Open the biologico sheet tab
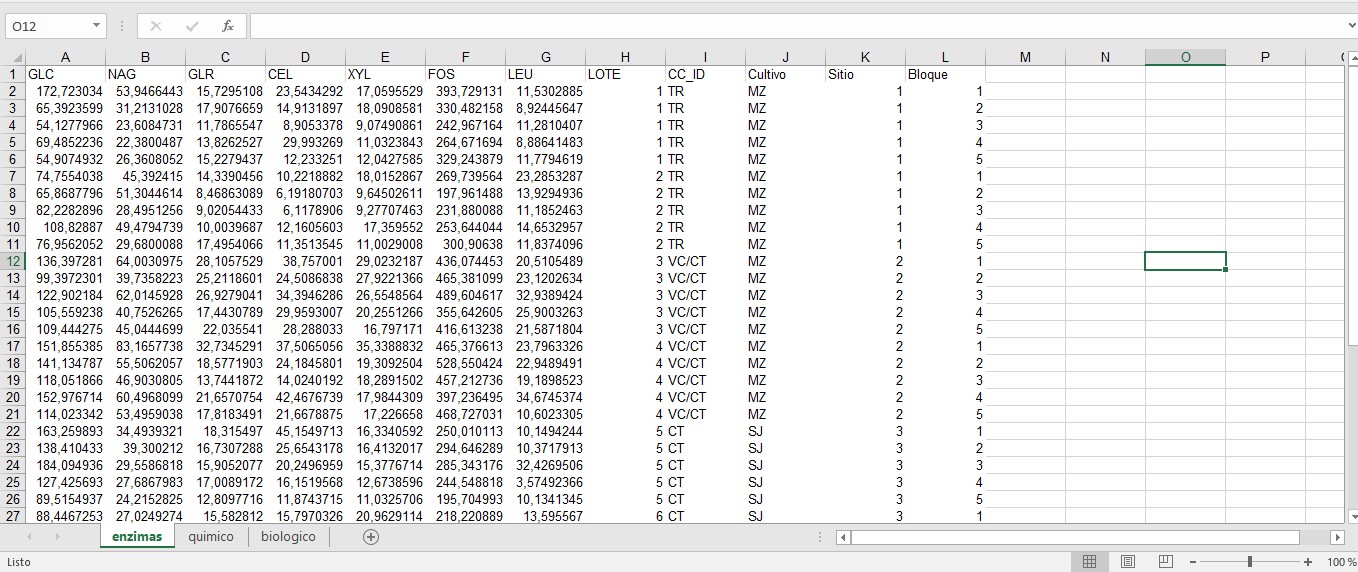The image size is (1358, 572). pyautogui.click(x=288, y=537)
